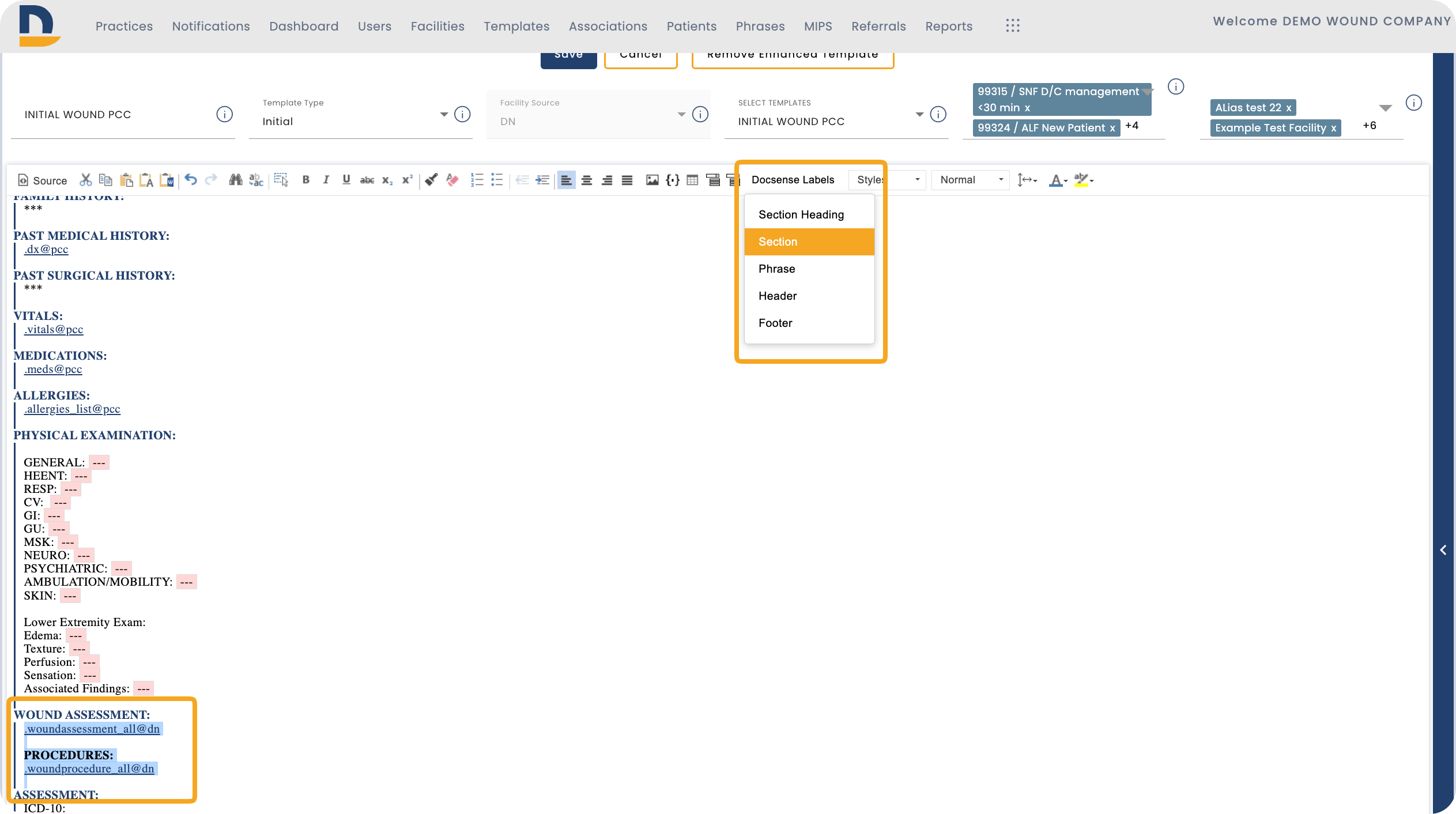Remove the ALias test 22 facility tag
Screen dimensions: 1456x814
[1288, 108]
